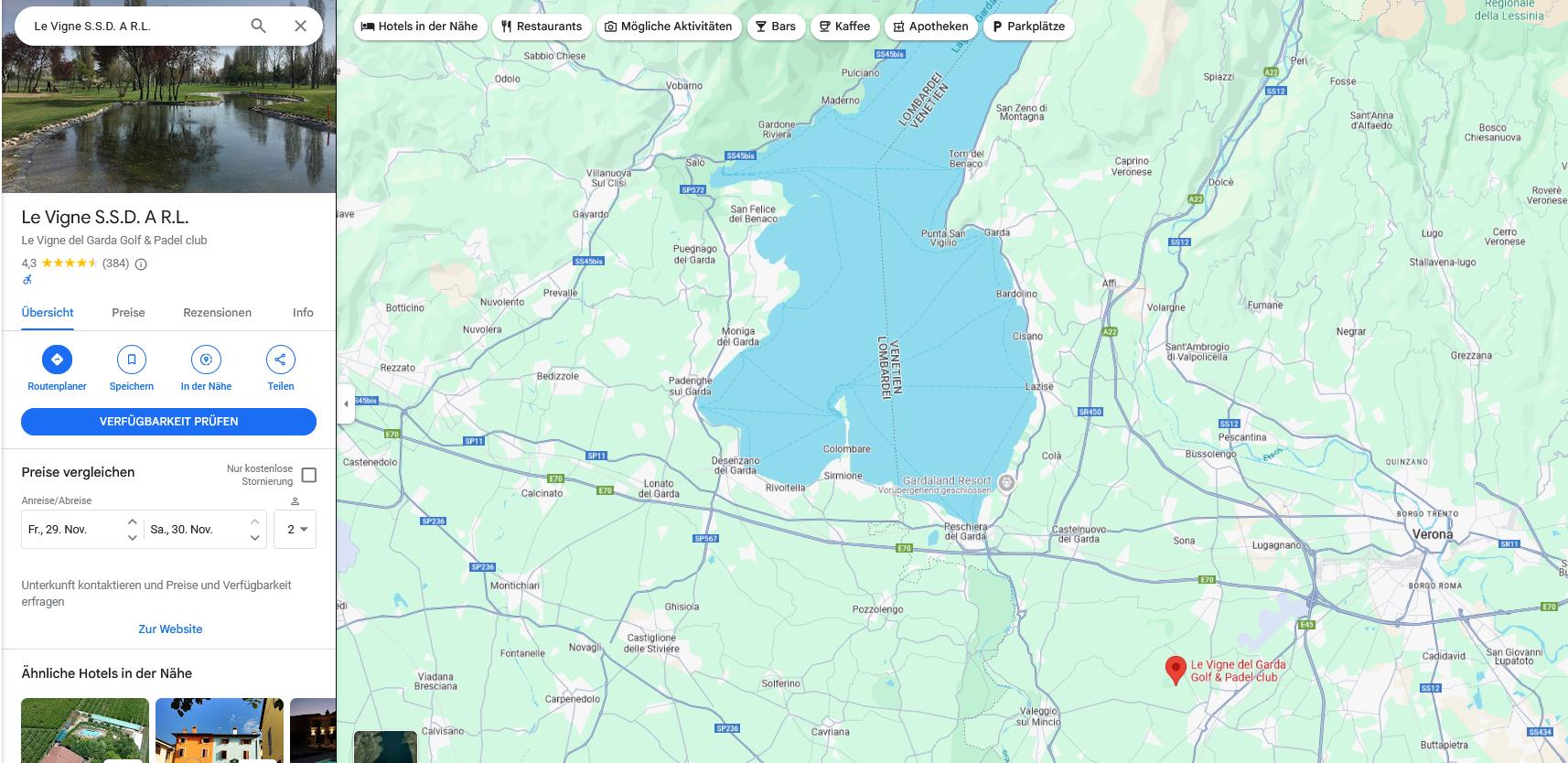Enable Nur kostenlose Stornierung checkbox
Viewport: 1568px width, 763px height.
tap(309, 475)
